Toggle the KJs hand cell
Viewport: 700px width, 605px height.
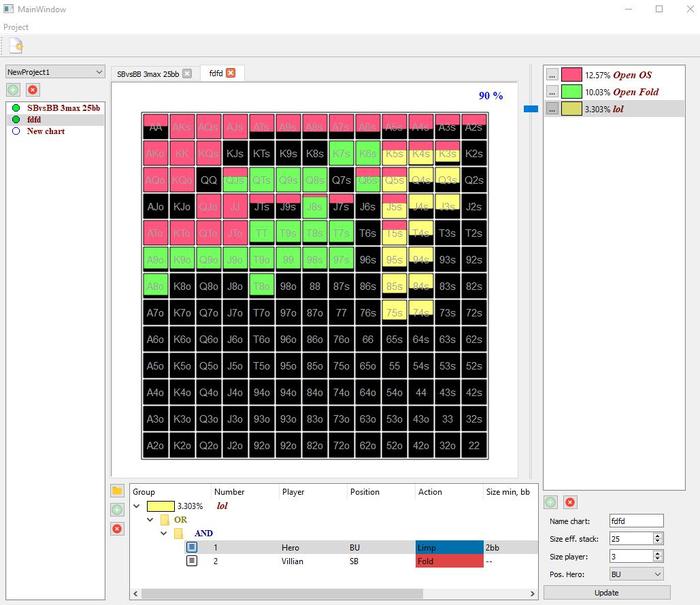235,154
